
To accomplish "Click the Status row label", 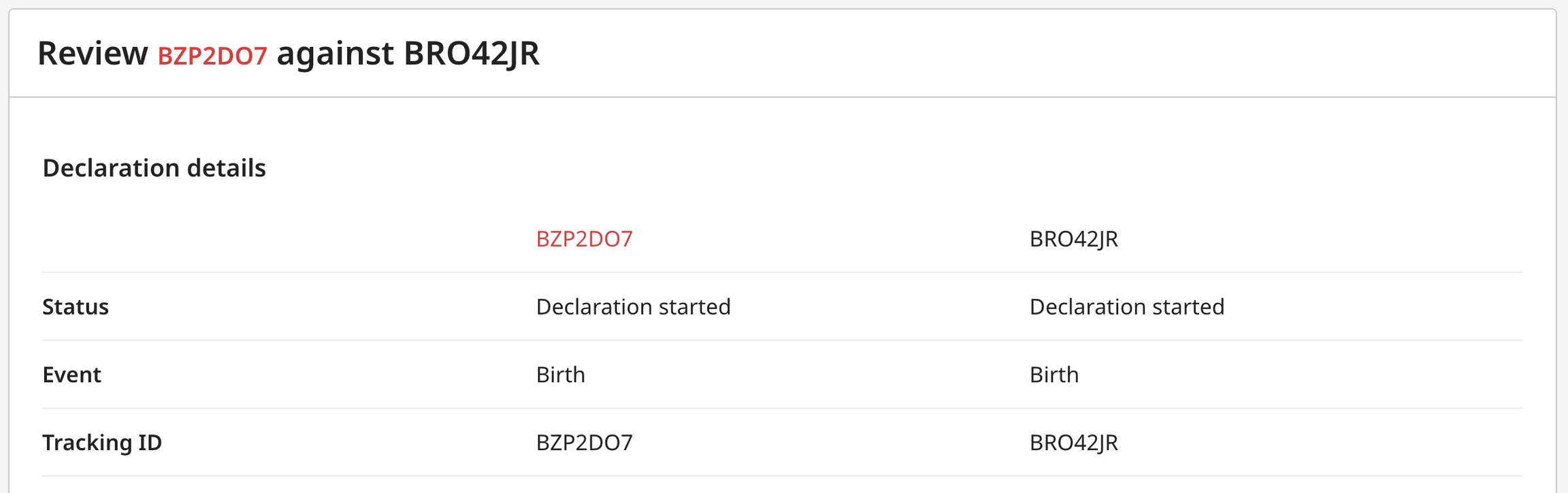I will point(76,307).
